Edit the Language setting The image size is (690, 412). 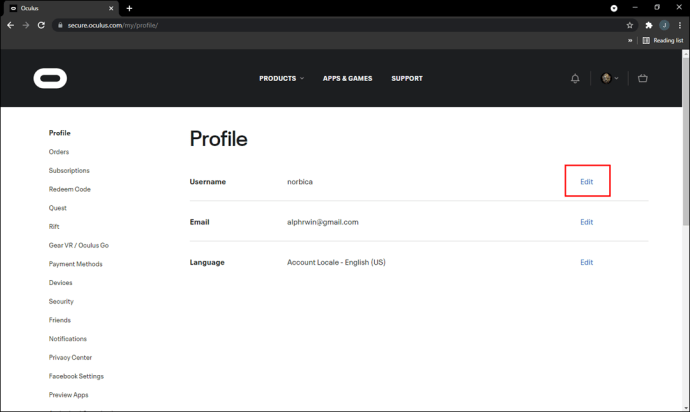pyautogui.click(x=587, y=262)
